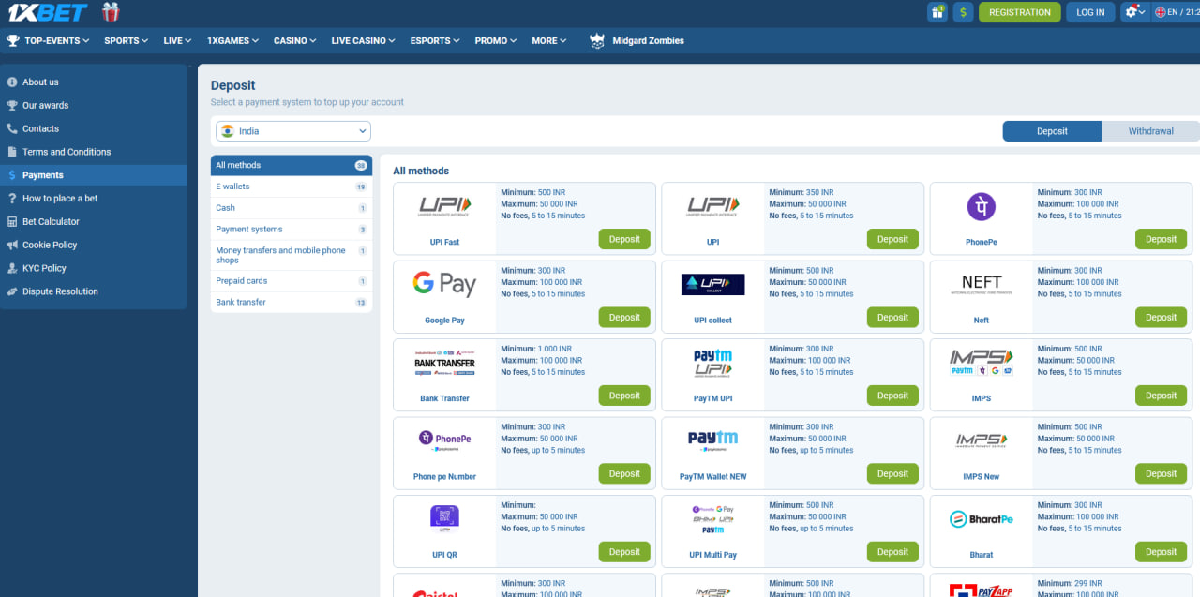Click Deposit for Neft

click(1161, 317)
